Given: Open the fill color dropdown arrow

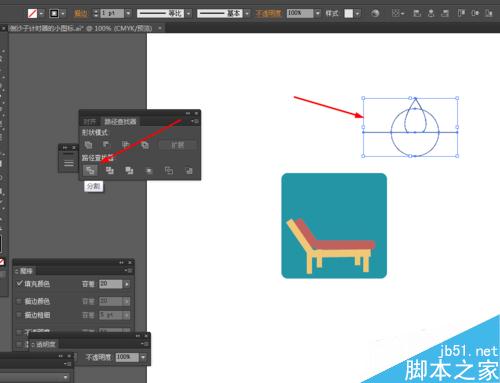Looking at the screenshot, I should [x=41, y=13].
